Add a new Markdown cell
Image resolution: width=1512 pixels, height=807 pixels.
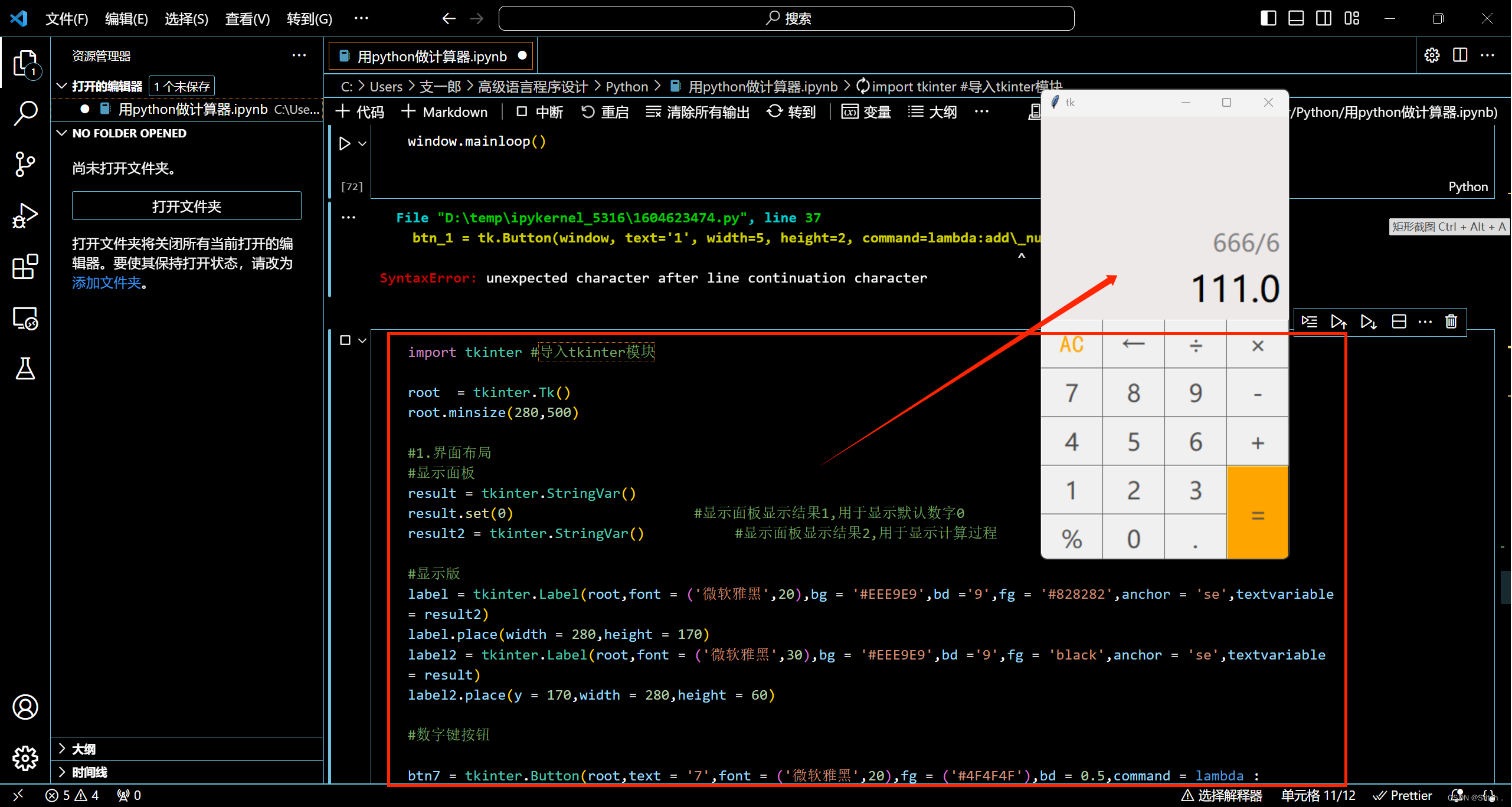(444, 111)
